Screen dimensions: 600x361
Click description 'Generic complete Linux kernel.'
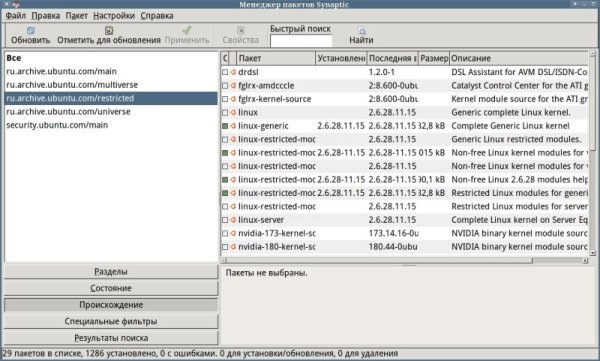click(510, 112)
